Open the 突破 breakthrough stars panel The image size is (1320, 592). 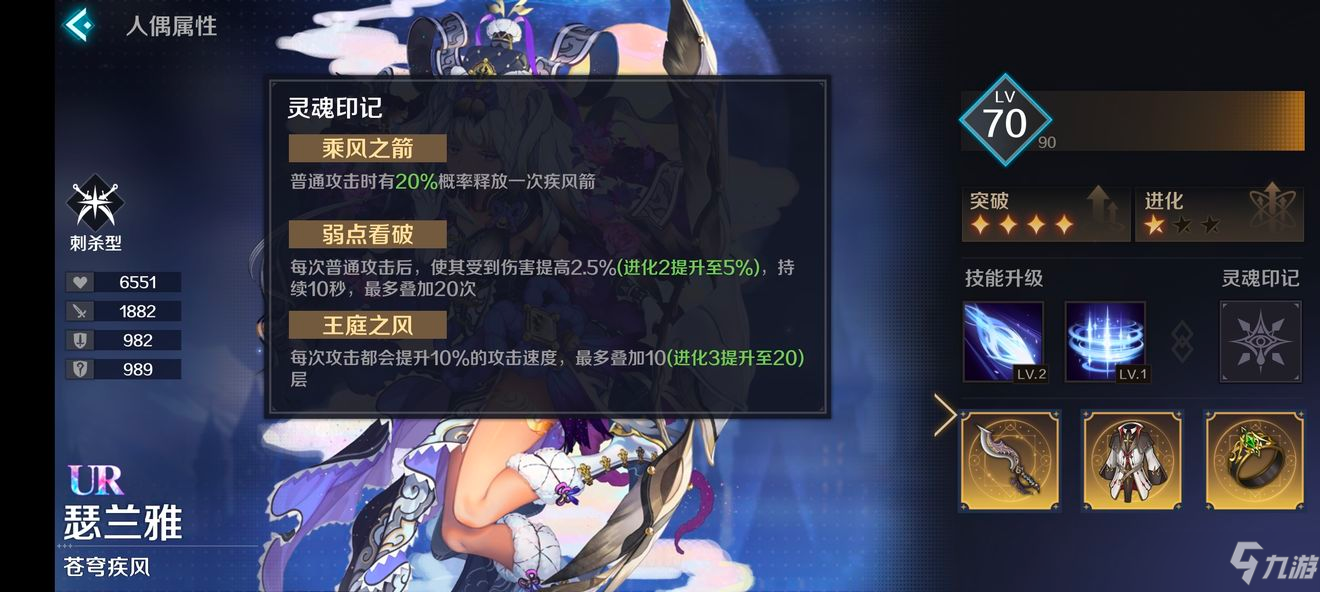click(1045, 214)
